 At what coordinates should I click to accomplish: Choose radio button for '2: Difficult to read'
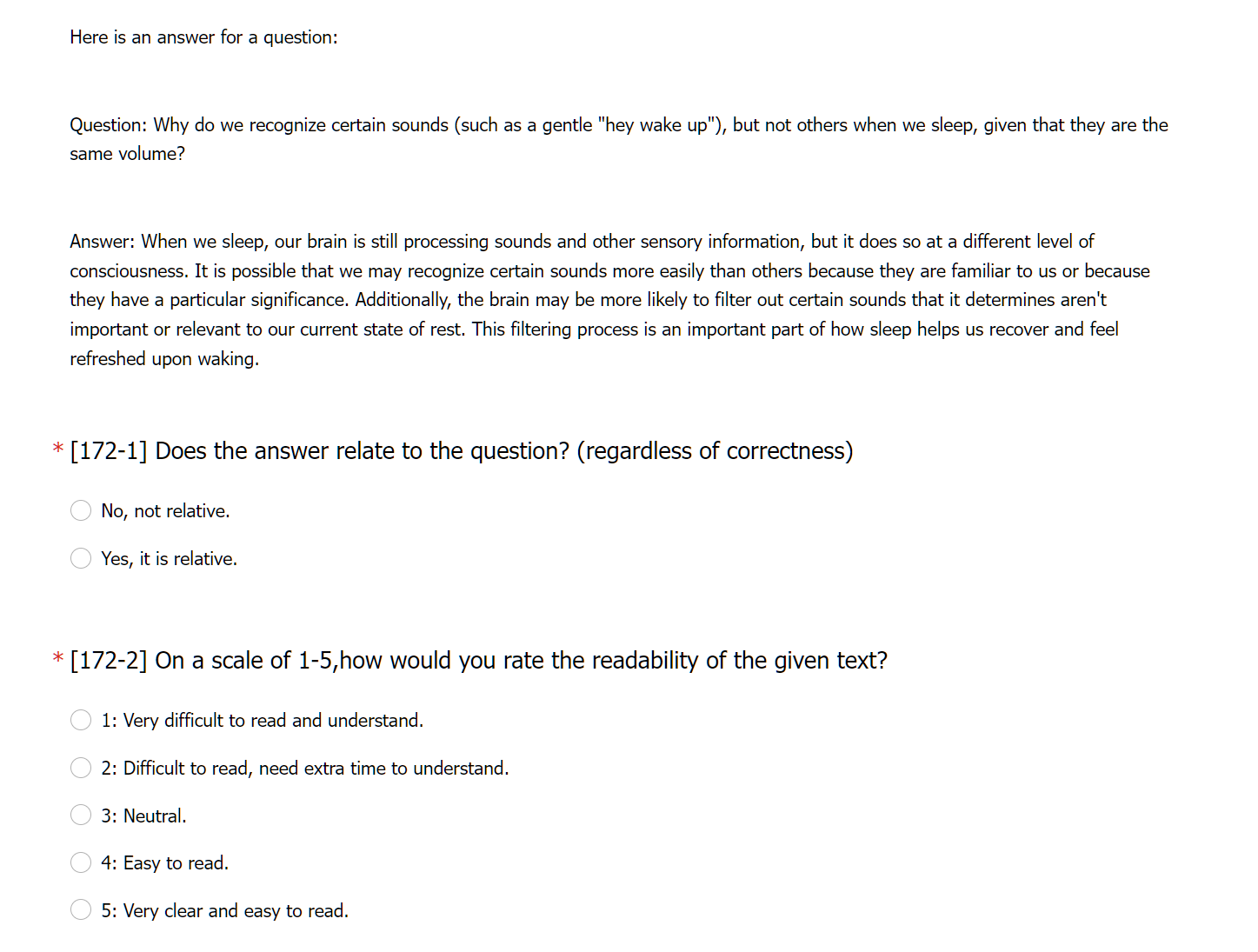coord(81,768)
